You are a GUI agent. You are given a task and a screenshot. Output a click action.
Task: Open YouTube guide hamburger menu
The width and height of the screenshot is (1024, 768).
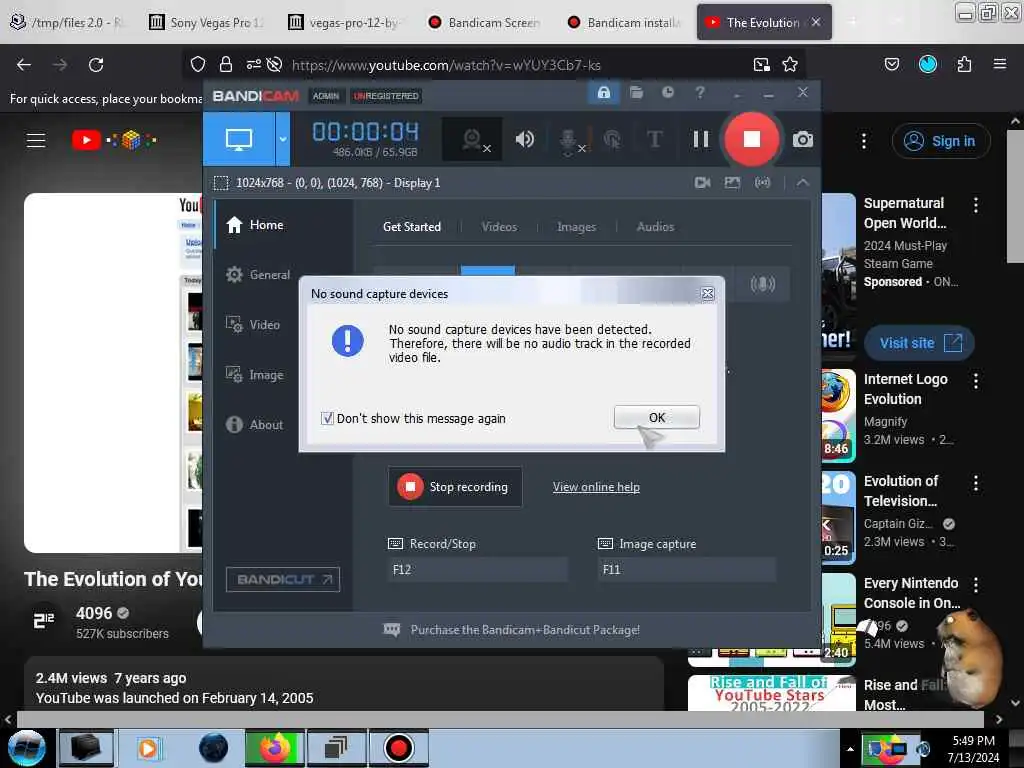[36, 140]
